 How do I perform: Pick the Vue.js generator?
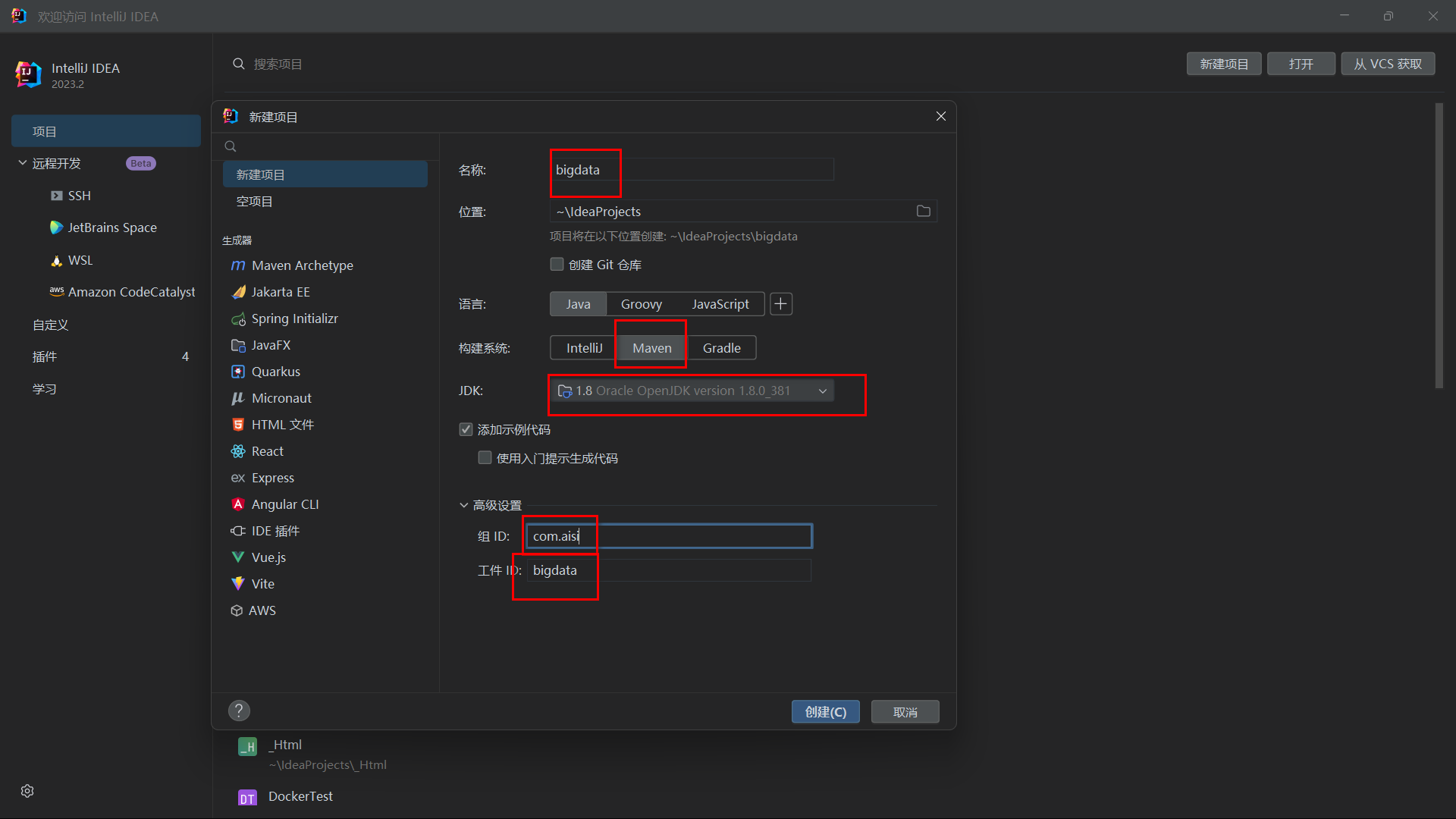[x=268, y=557]
